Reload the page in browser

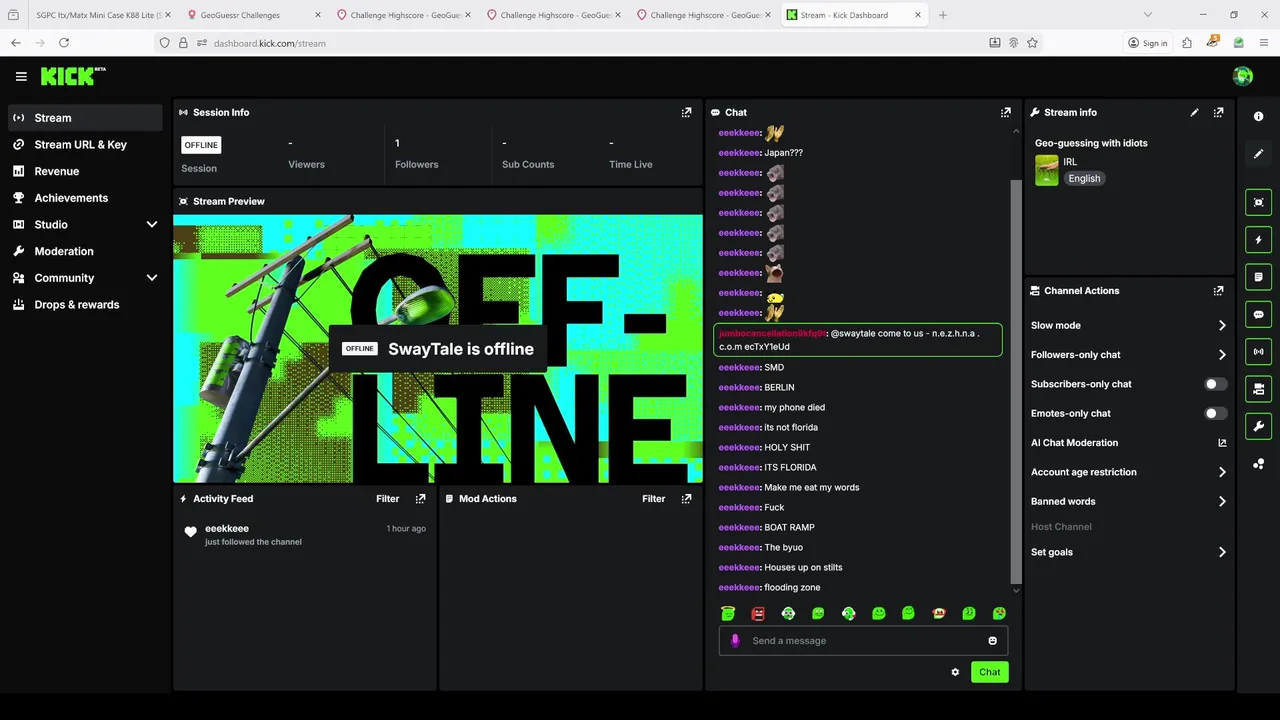point(64,43)
